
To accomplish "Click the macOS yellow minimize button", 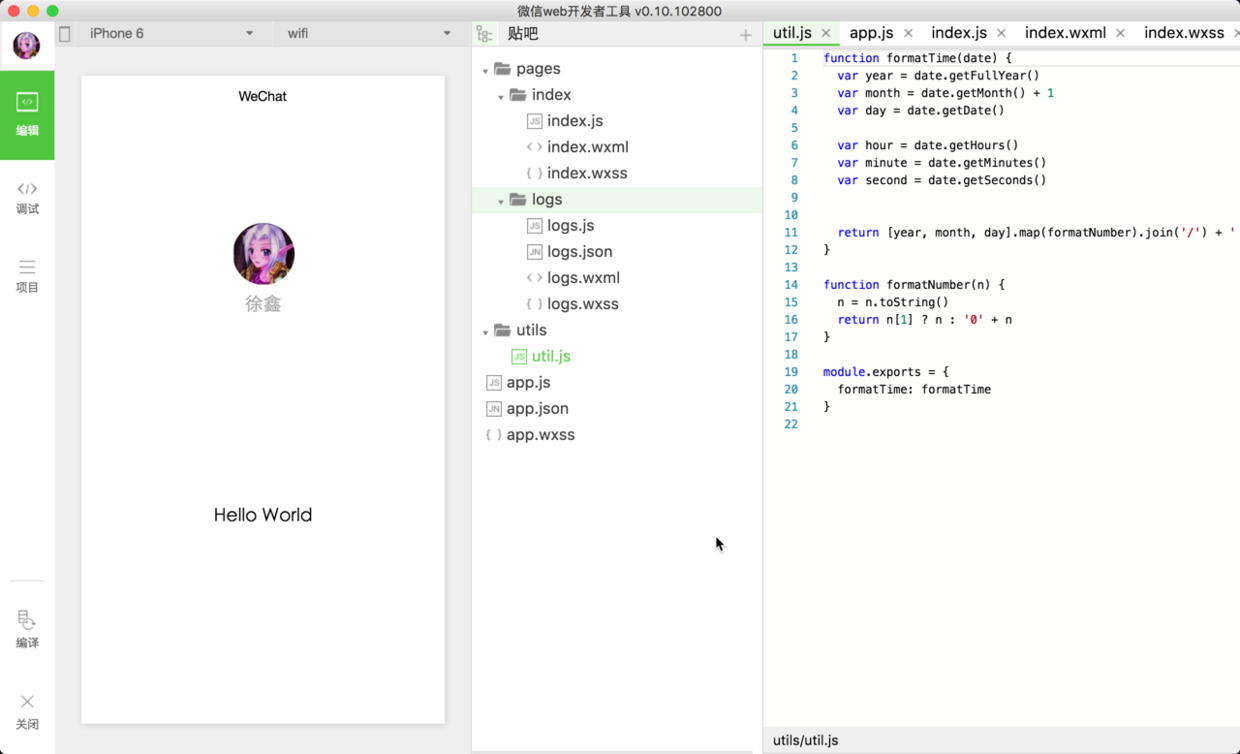I will (x=33, y=11).
